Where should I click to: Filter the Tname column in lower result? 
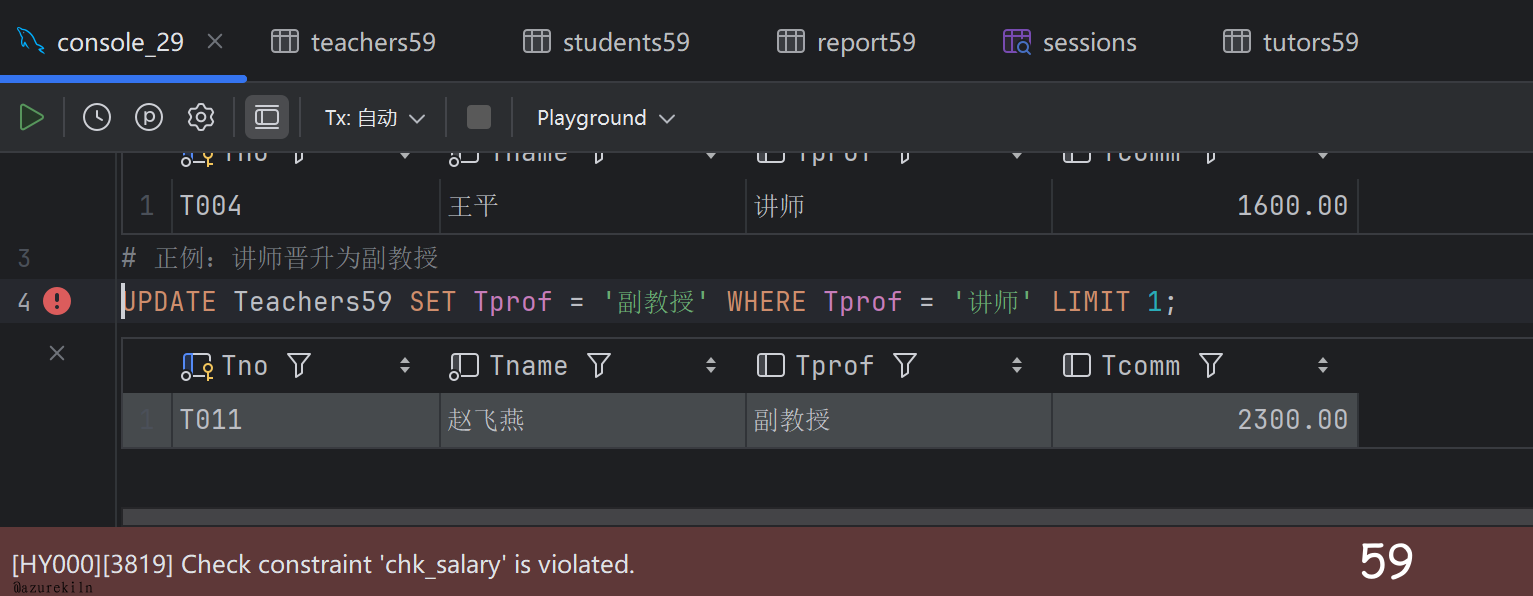point(598,366)
